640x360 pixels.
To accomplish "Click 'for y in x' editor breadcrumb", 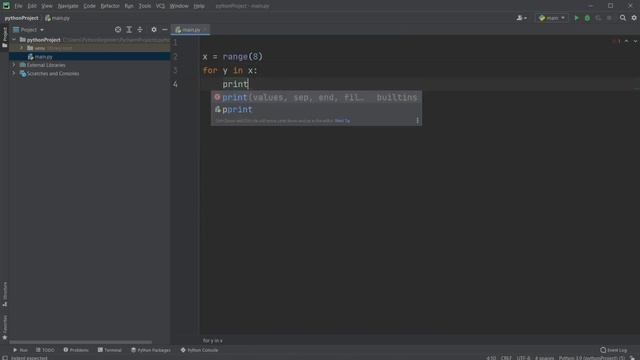I will [213, 340].
